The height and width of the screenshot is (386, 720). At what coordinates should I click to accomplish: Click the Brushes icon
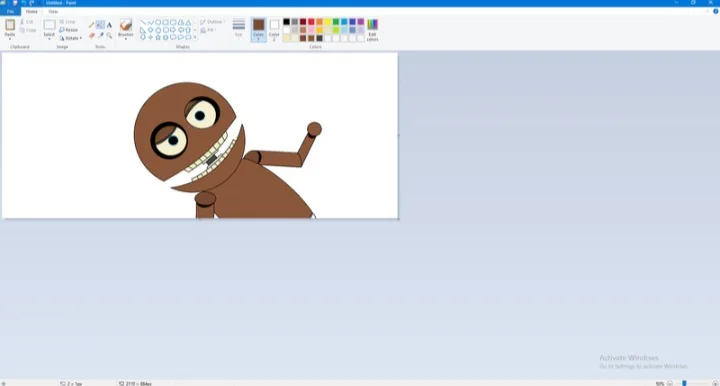126,25
